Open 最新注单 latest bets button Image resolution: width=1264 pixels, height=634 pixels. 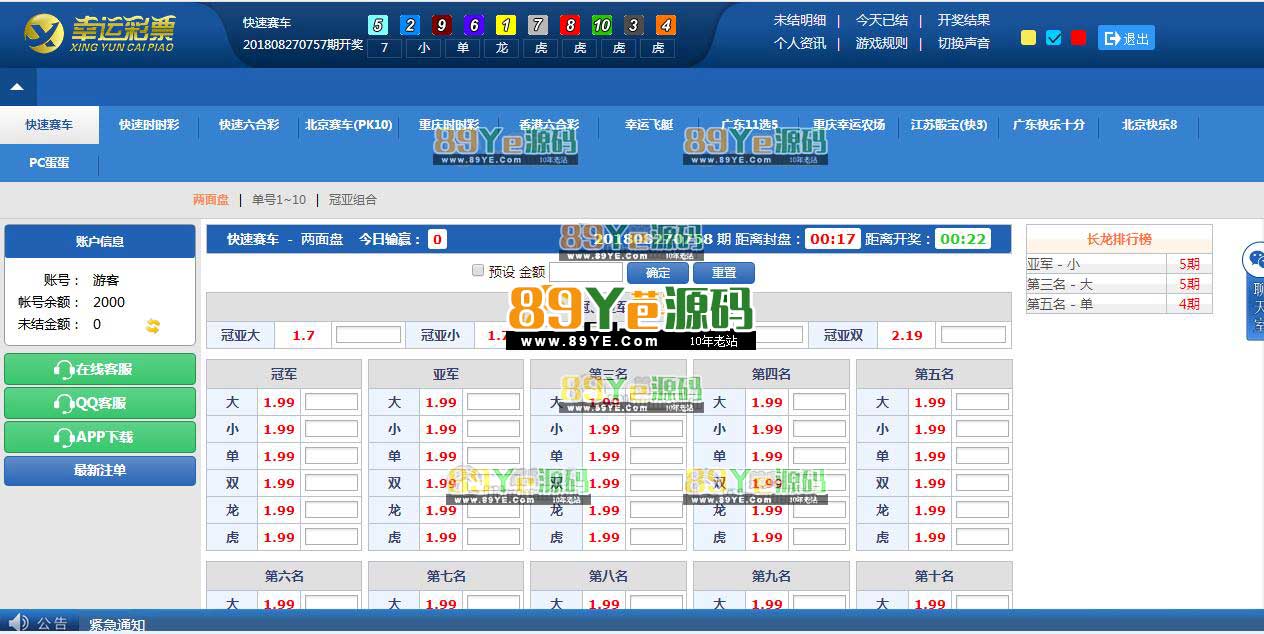[100, 470]
